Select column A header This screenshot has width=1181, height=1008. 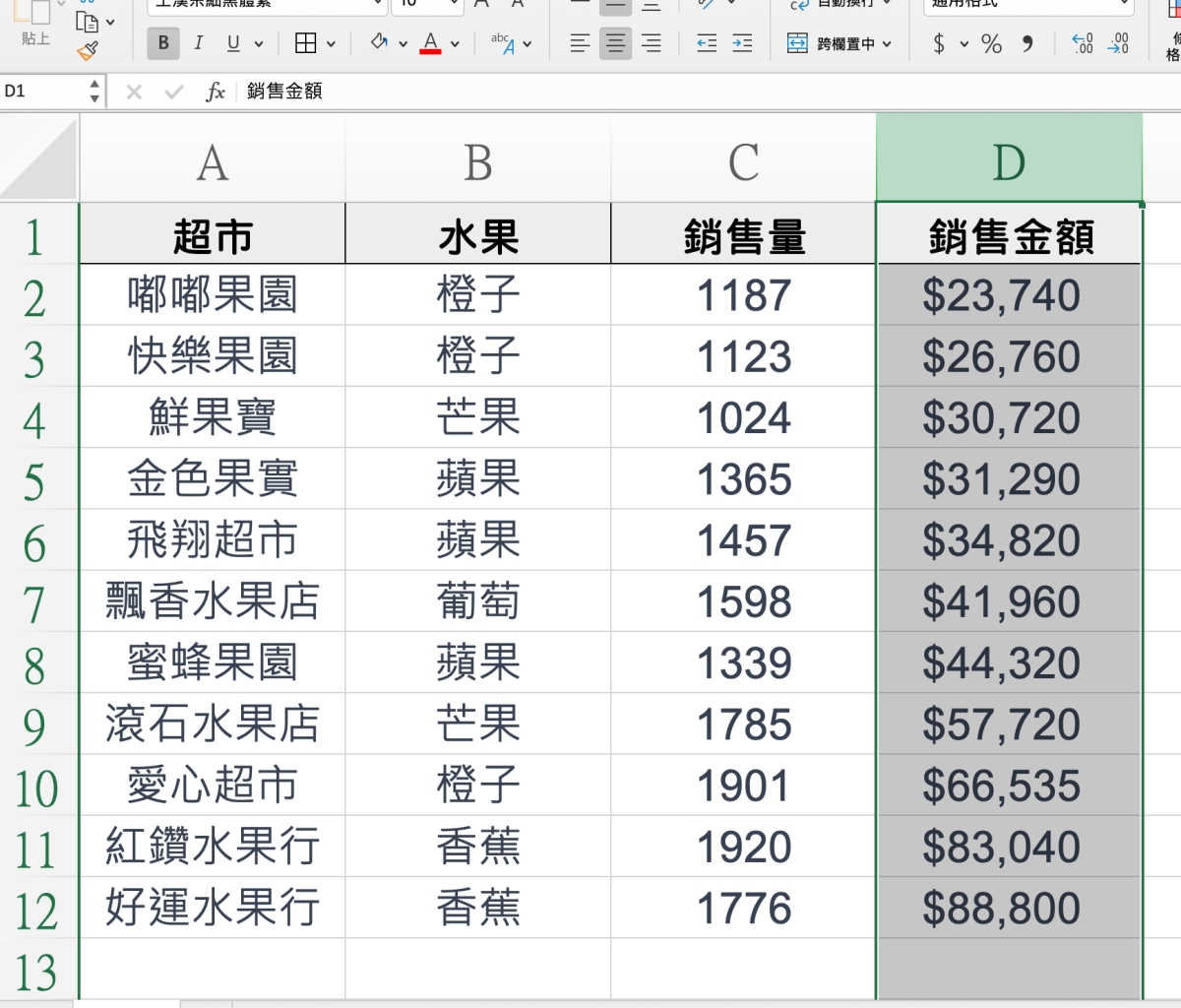pyautogui.click(x=212, y=162)
